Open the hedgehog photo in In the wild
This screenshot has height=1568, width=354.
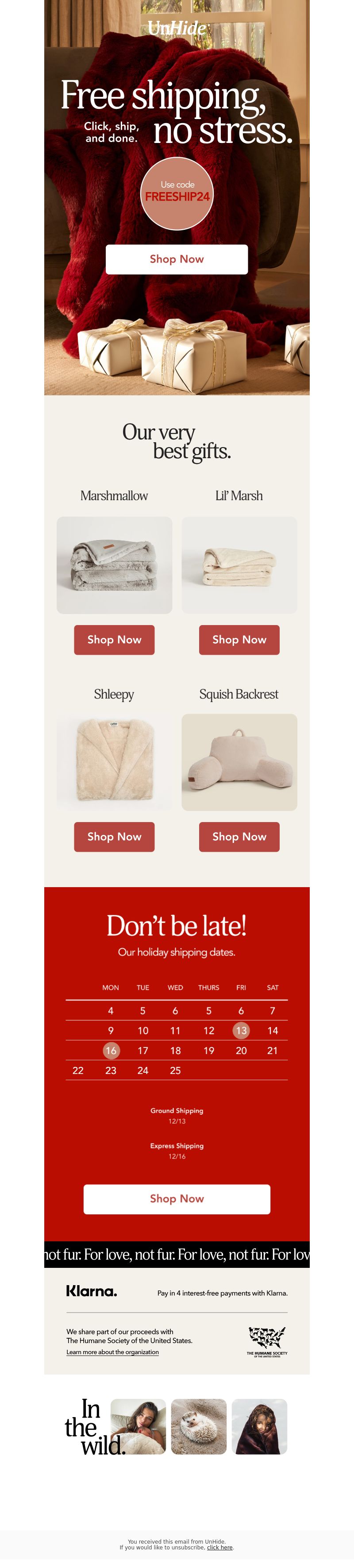(x=199, y=1426)
